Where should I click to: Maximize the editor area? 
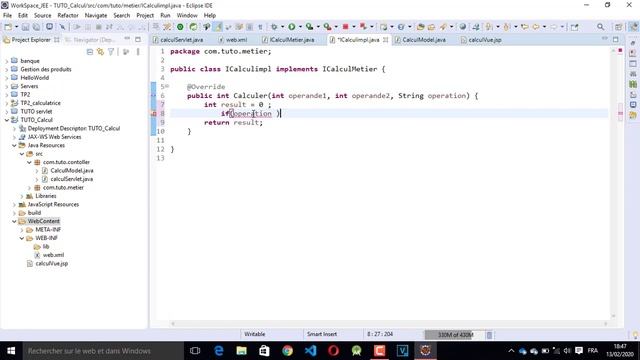click(x=616, y=40)
